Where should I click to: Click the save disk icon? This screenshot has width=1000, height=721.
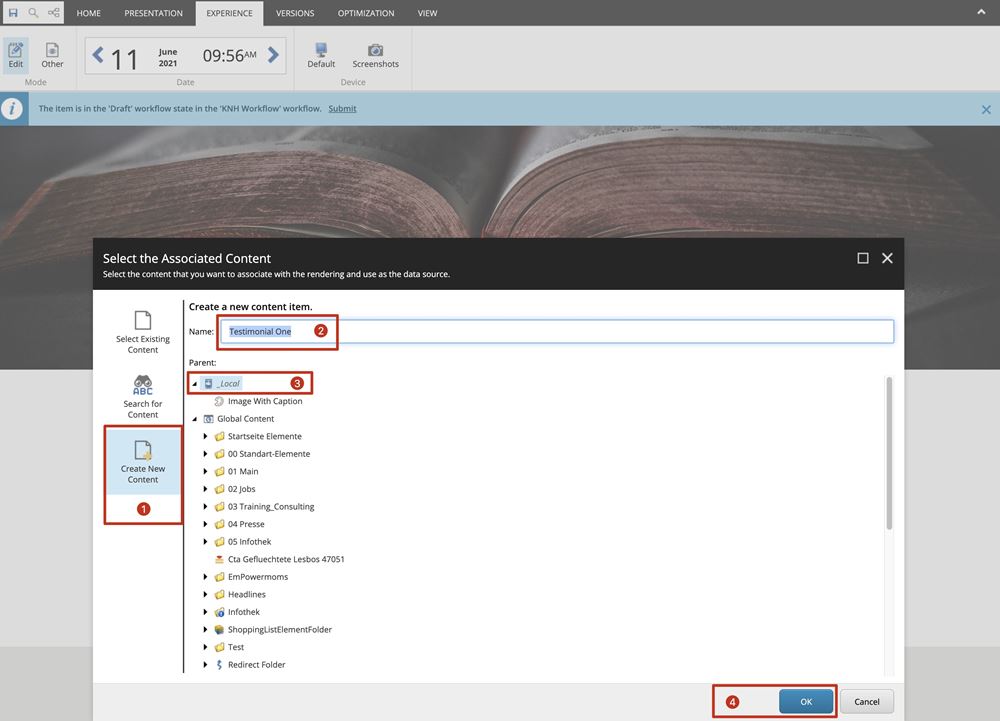pyautogui.click(x=13, y=13)
